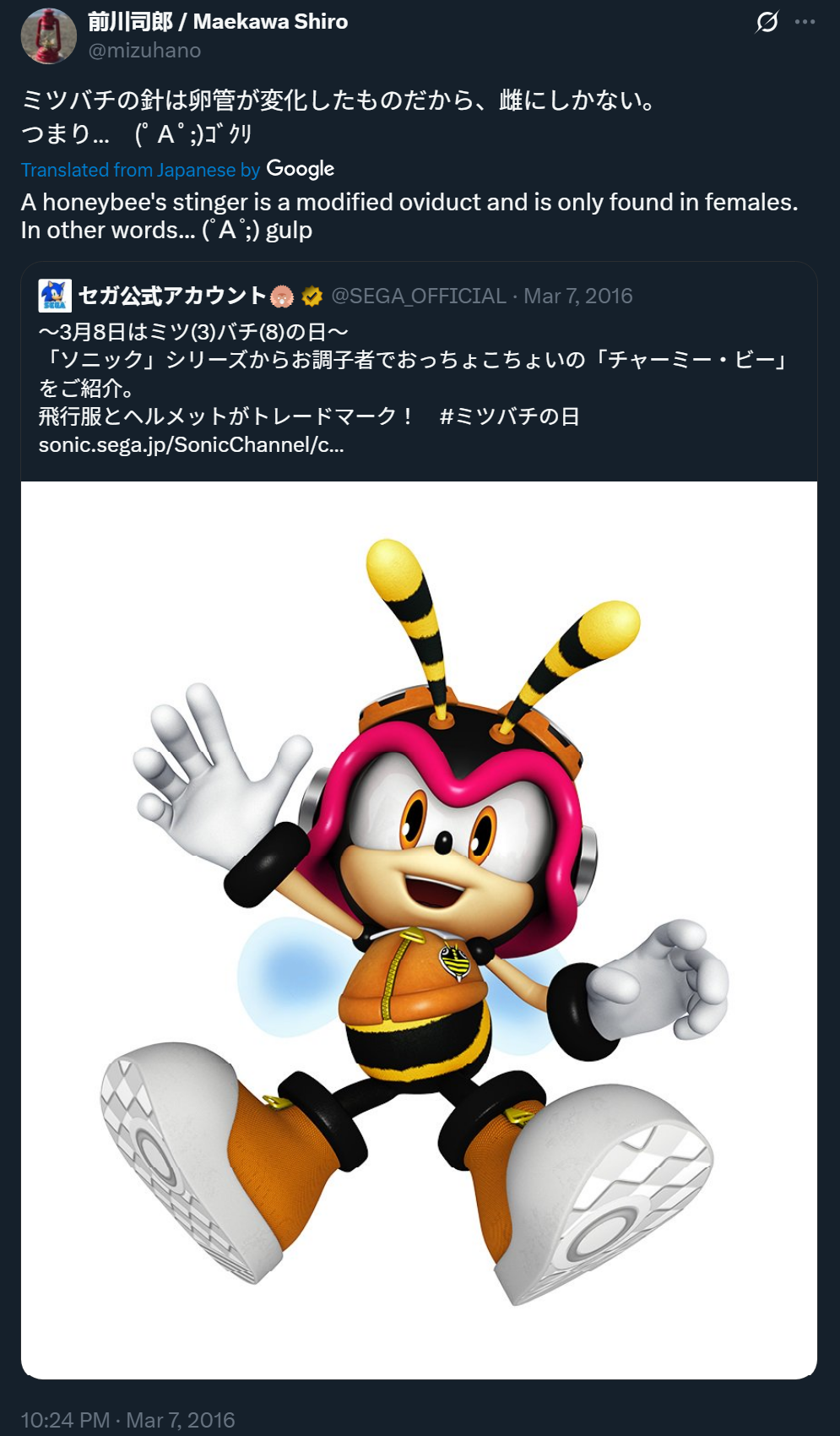Open the Charmy Bee image
Image resolution: width=840 pixels, height=1436 pixels.
[x=419, y=930]
